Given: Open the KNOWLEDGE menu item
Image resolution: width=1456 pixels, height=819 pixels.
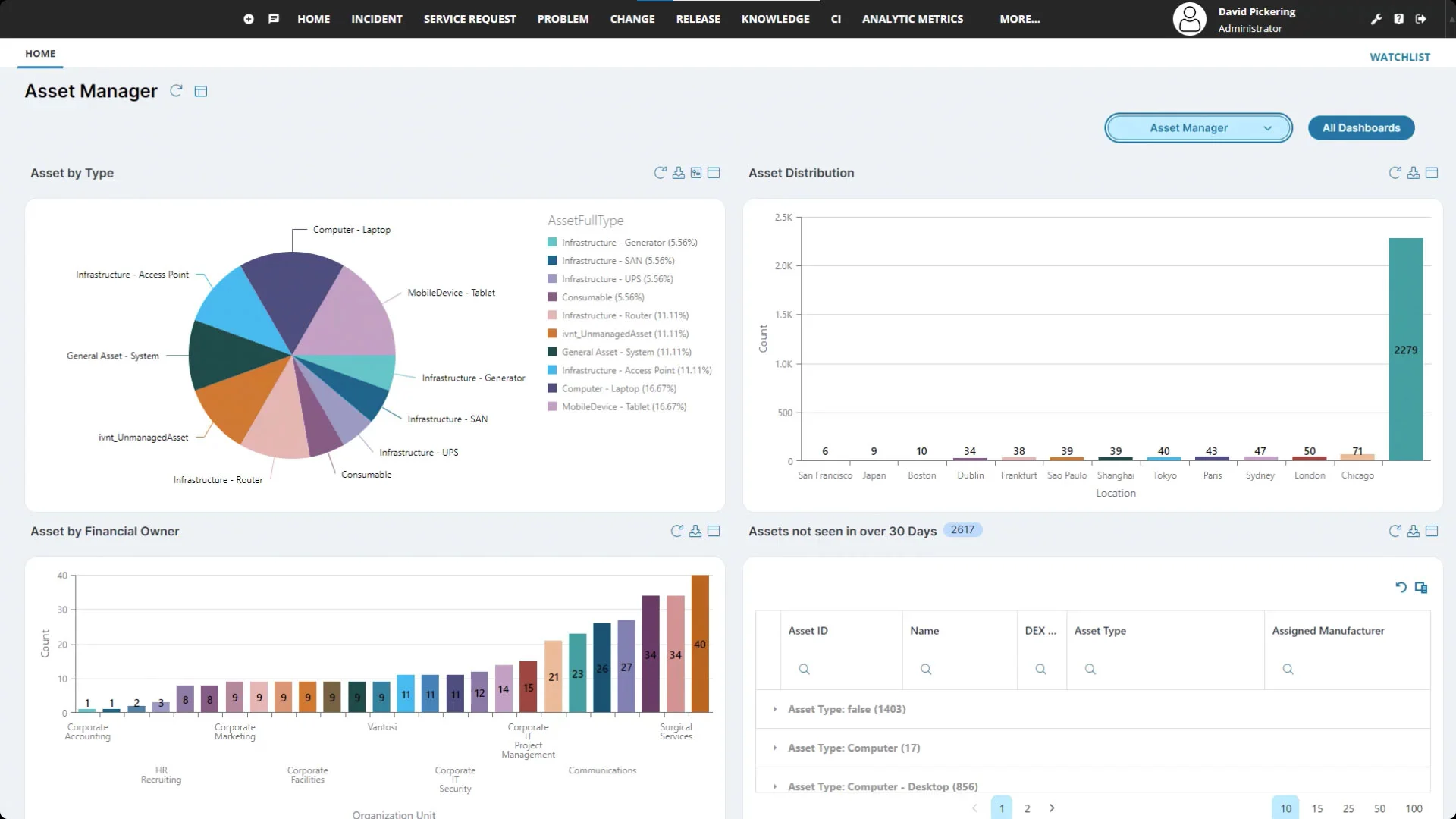Looking at the screenshot, I should [775, 18].
